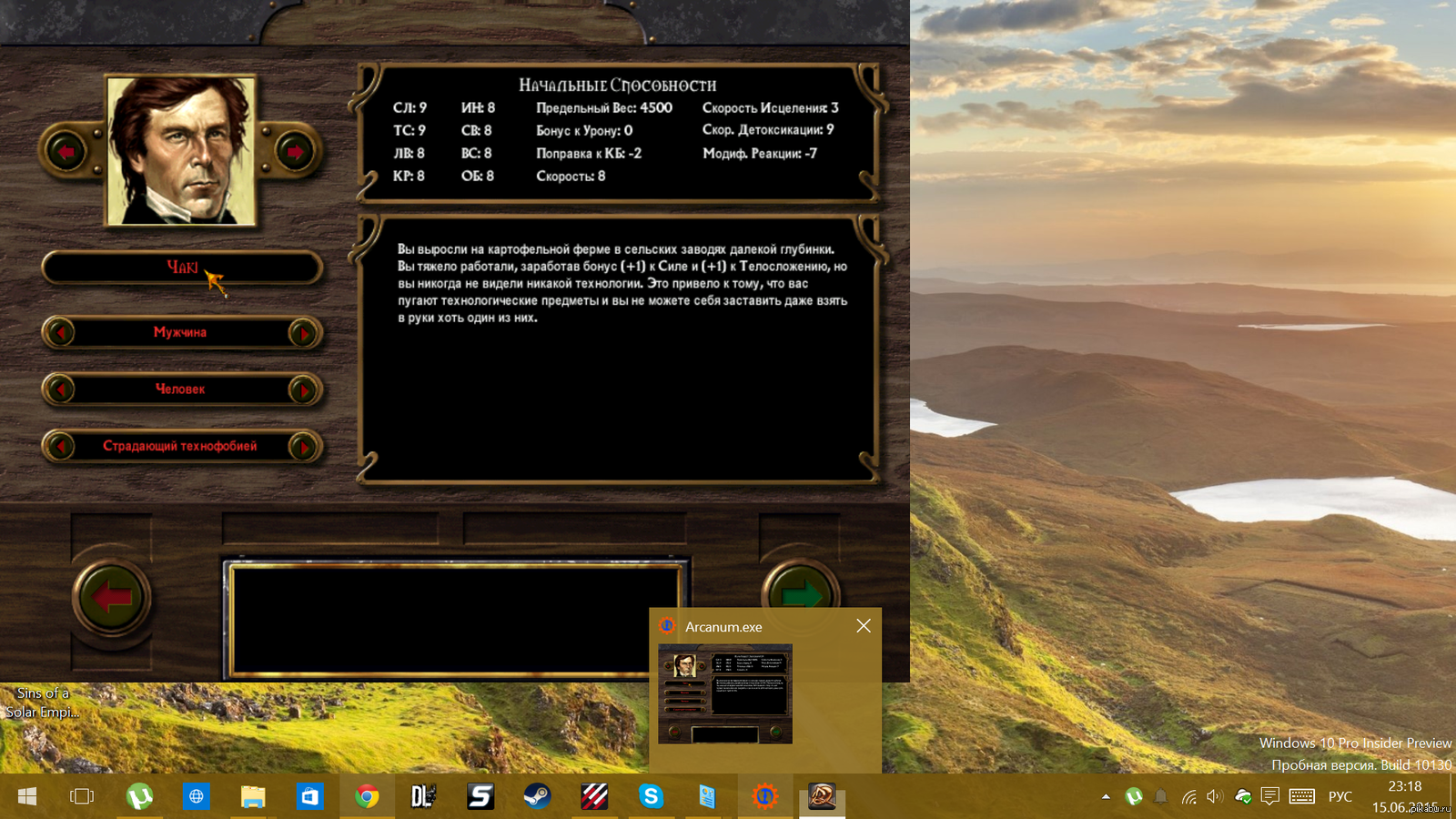Click the Начальные Способности heading
This screenshot has height=819, width=1456.
pos(618,86)
